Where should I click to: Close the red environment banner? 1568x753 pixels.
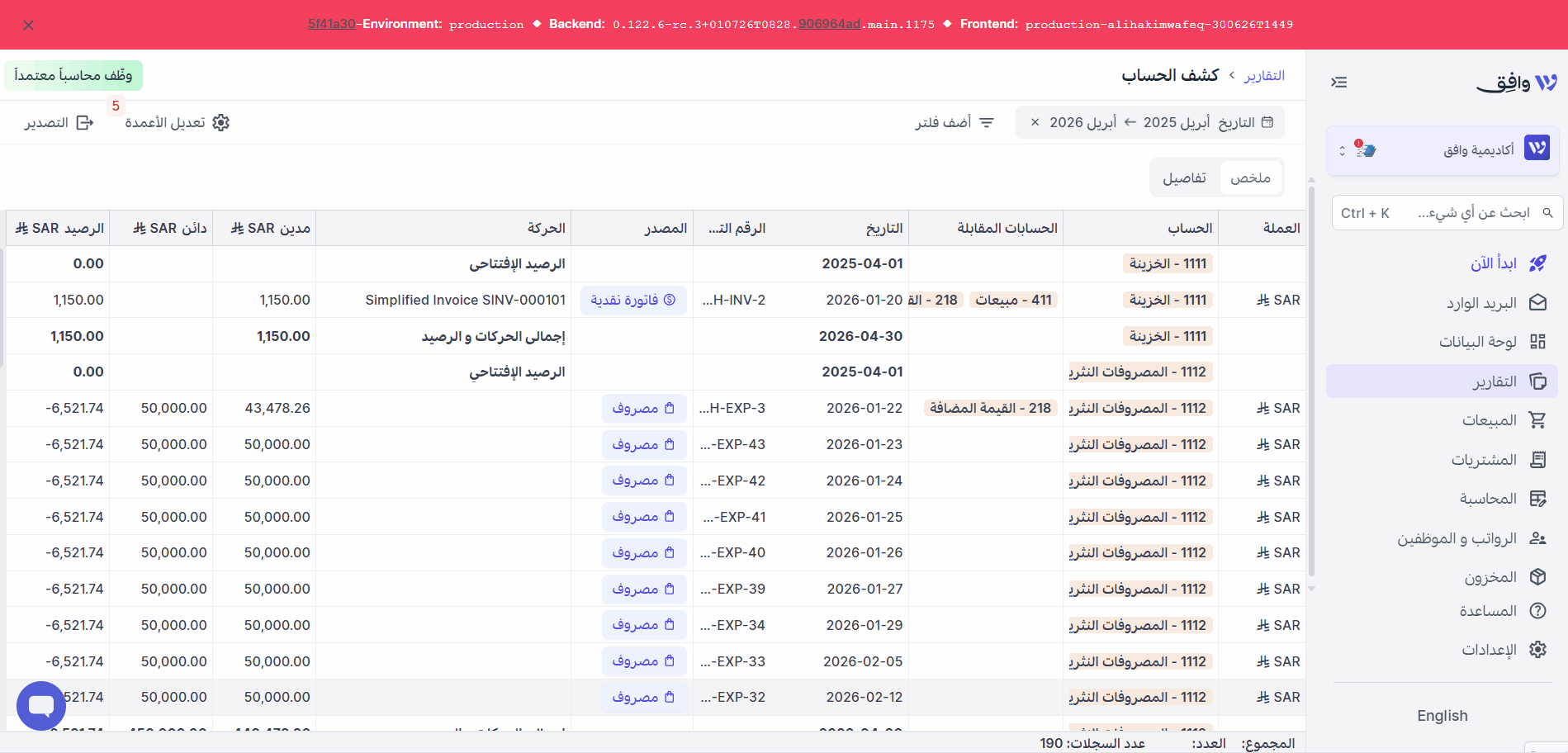click(x=29, y=26)
